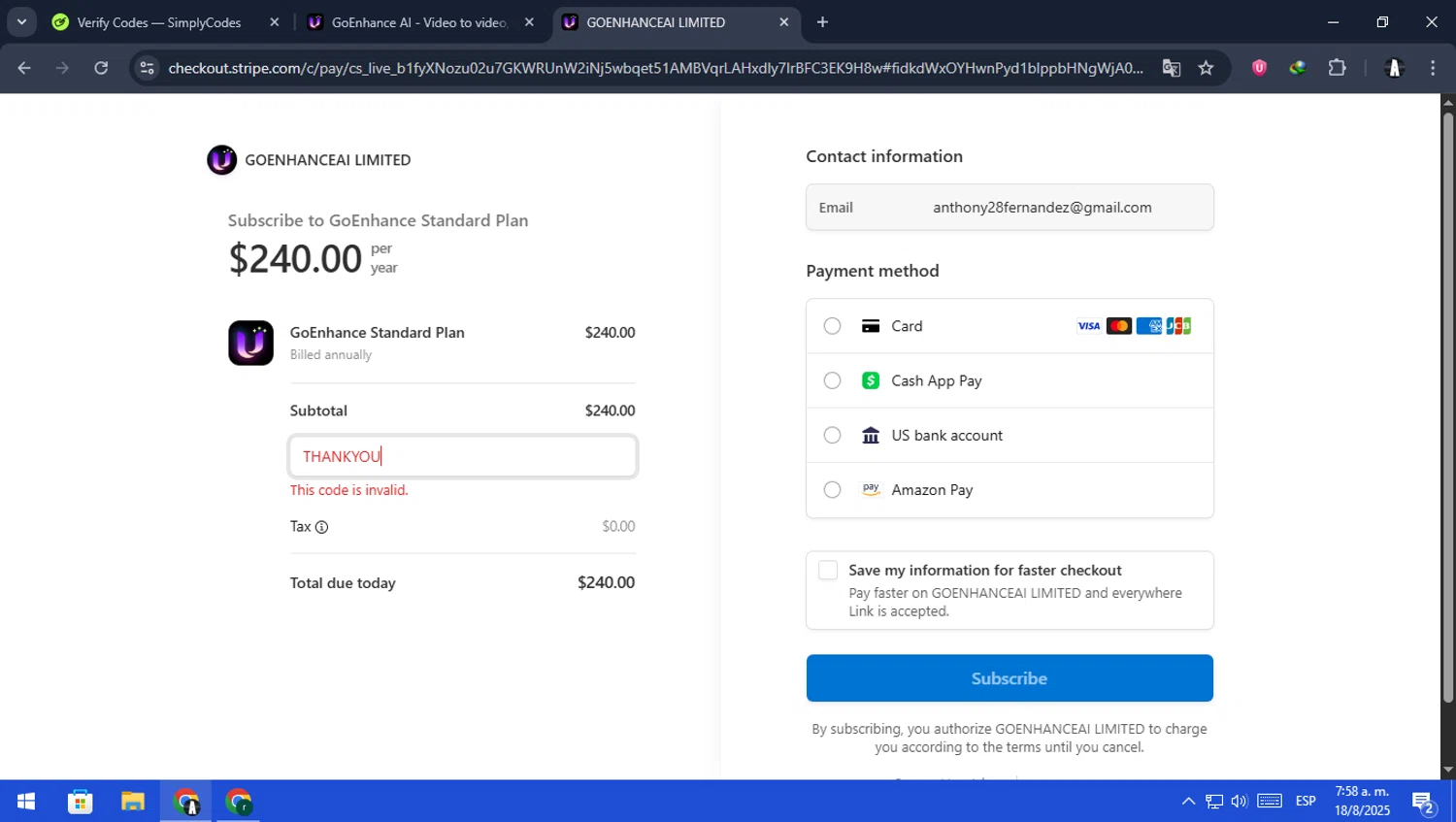The width and height of the screenshot is (1456, 822).
Task: Open the Chrome three-dot menu
Action: pyautogui.click(x=1433, y=68)
